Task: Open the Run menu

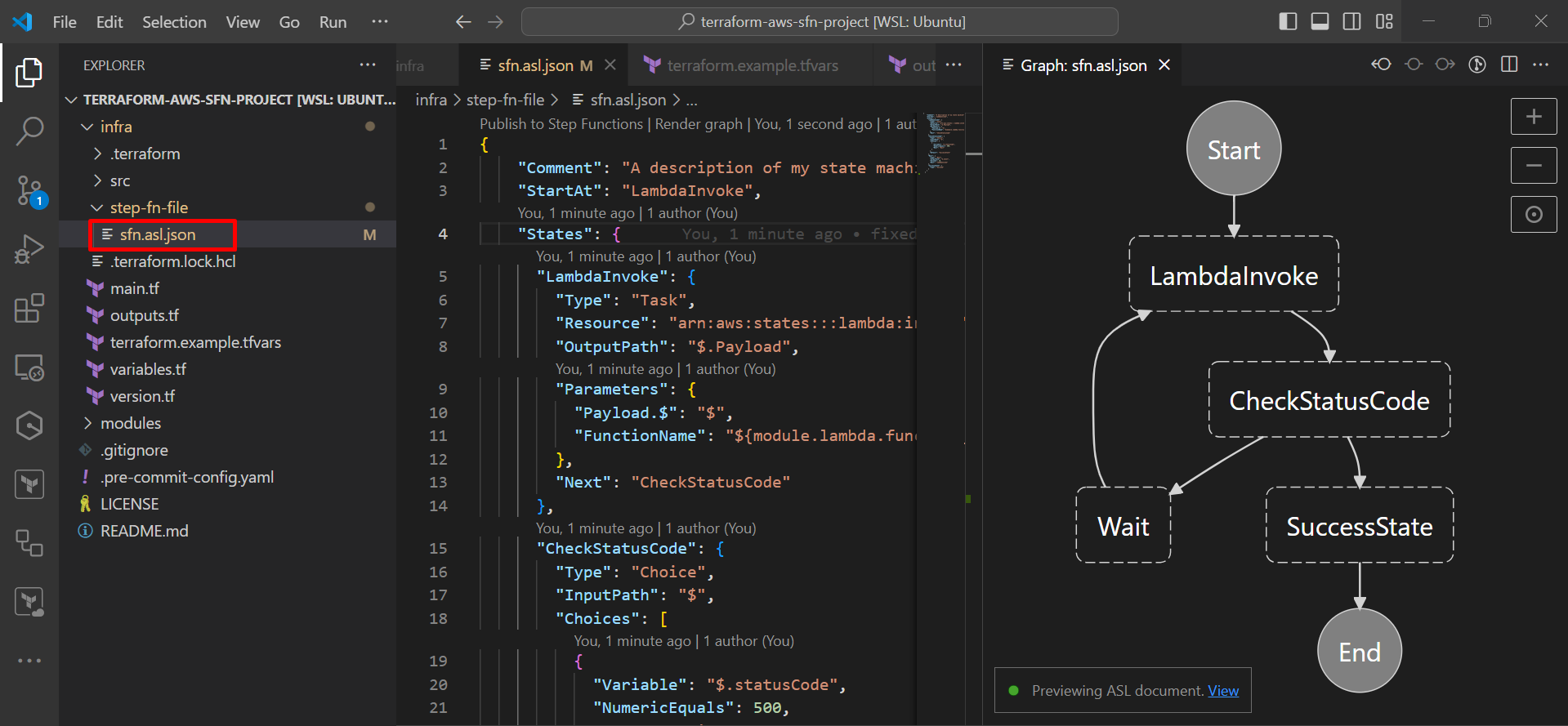Action: point(333,22)
